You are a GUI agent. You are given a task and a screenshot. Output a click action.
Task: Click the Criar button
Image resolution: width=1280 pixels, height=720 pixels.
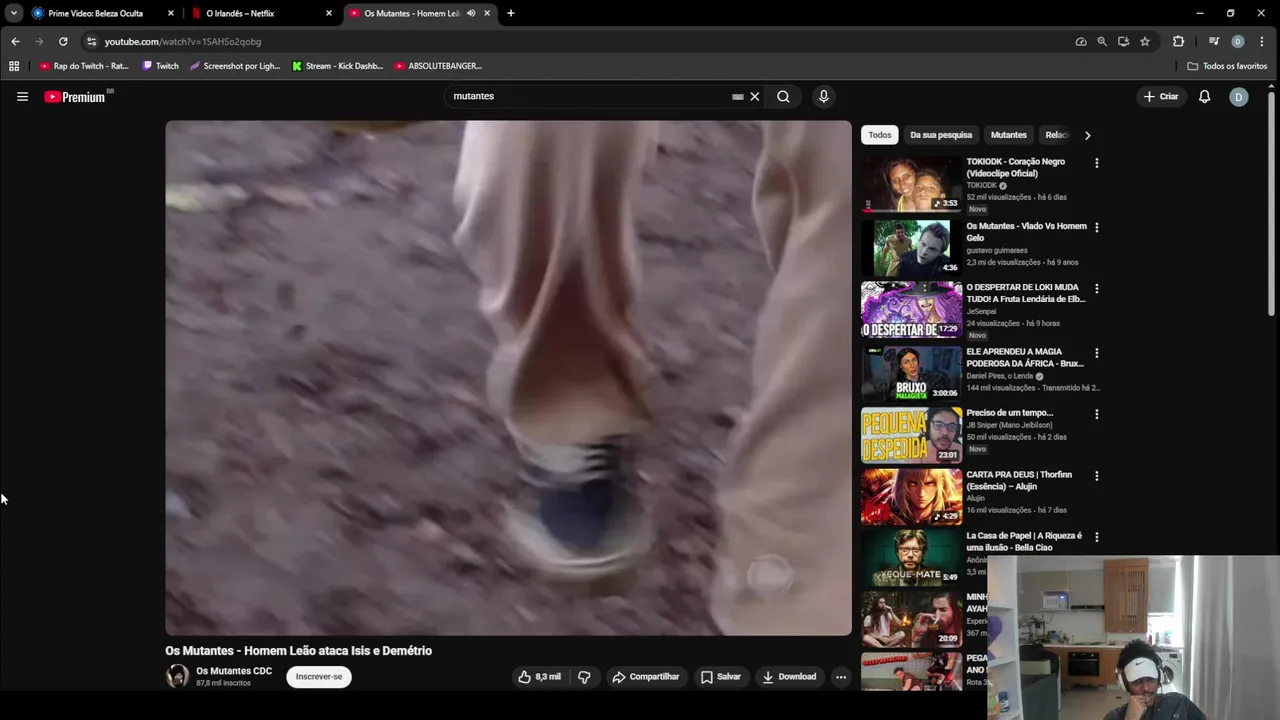coord(1161,97)
